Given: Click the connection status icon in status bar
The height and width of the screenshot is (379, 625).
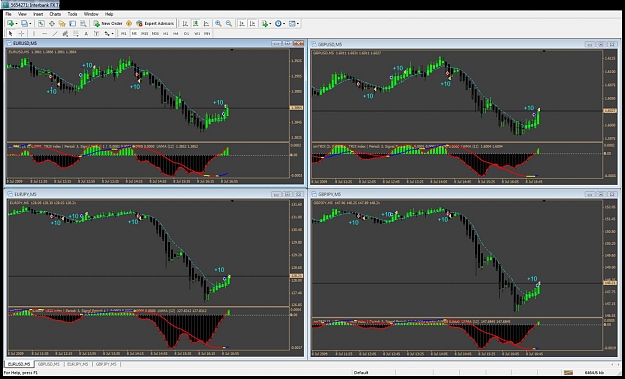Looking at the screenshot, I should [568, 373].
